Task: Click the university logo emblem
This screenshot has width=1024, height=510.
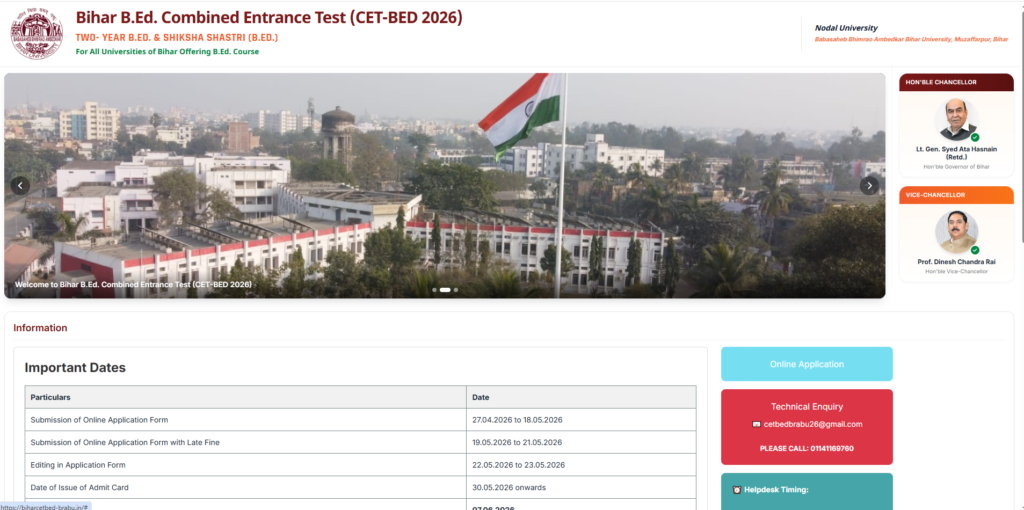Action: pyautogui.click(x=37, y=33)
